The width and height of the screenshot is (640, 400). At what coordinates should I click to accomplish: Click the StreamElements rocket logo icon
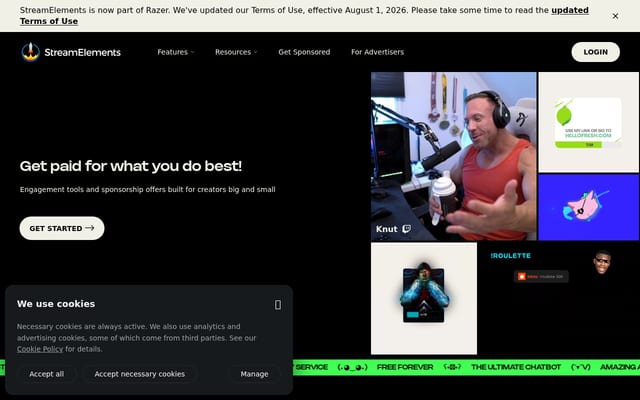coord(31,52)
